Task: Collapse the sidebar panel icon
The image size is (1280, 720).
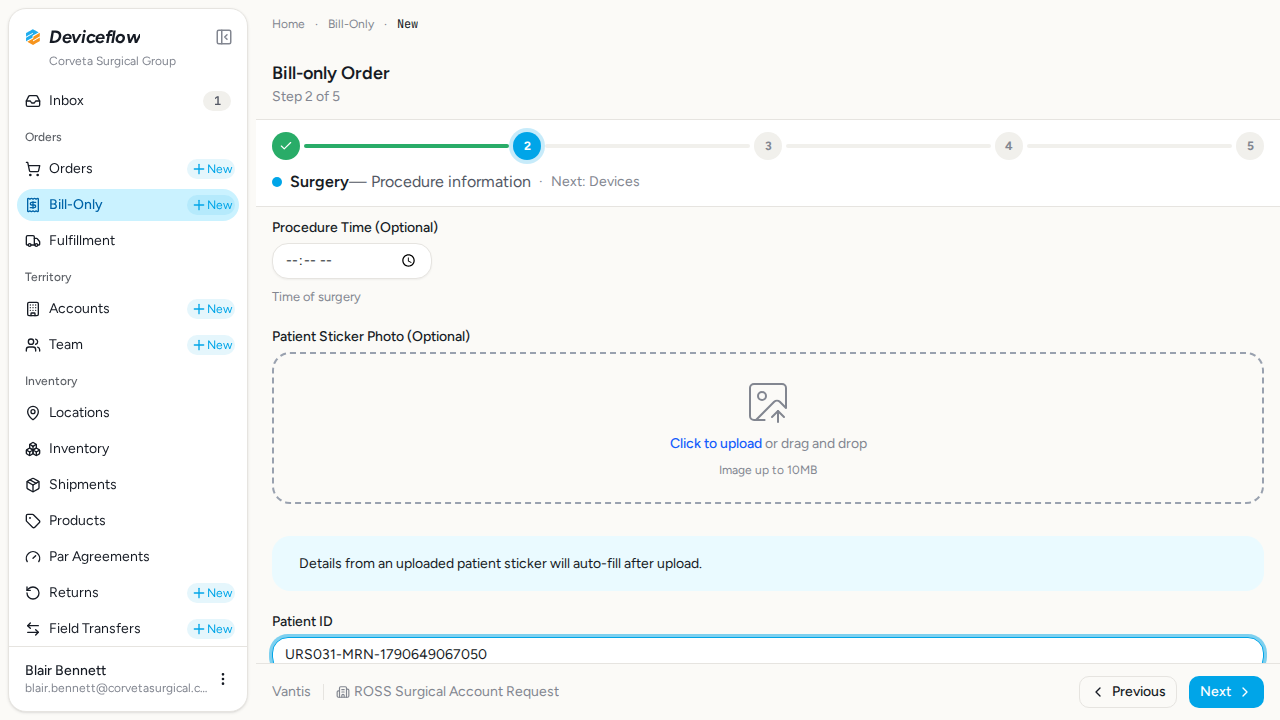Action: (224, 37)
